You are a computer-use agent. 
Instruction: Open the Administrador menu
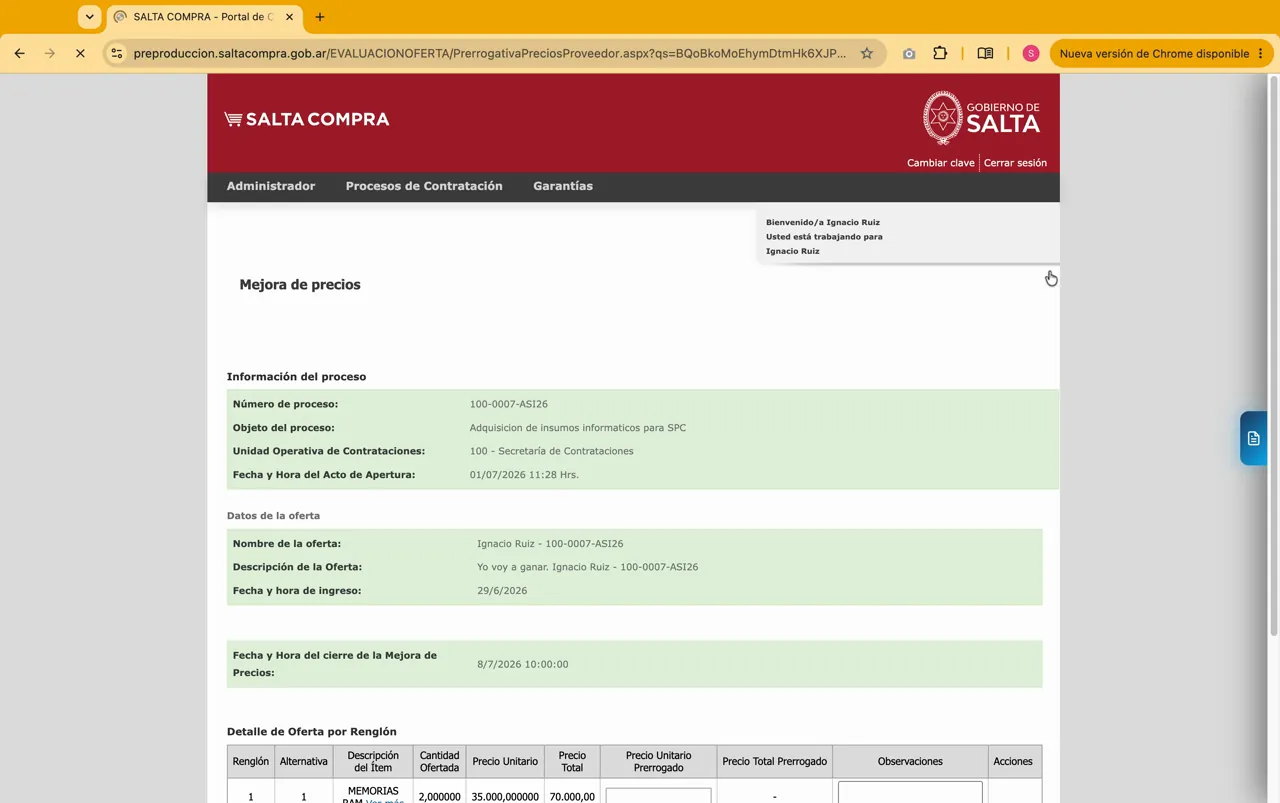pyautogui.click(x=271, y=186)
